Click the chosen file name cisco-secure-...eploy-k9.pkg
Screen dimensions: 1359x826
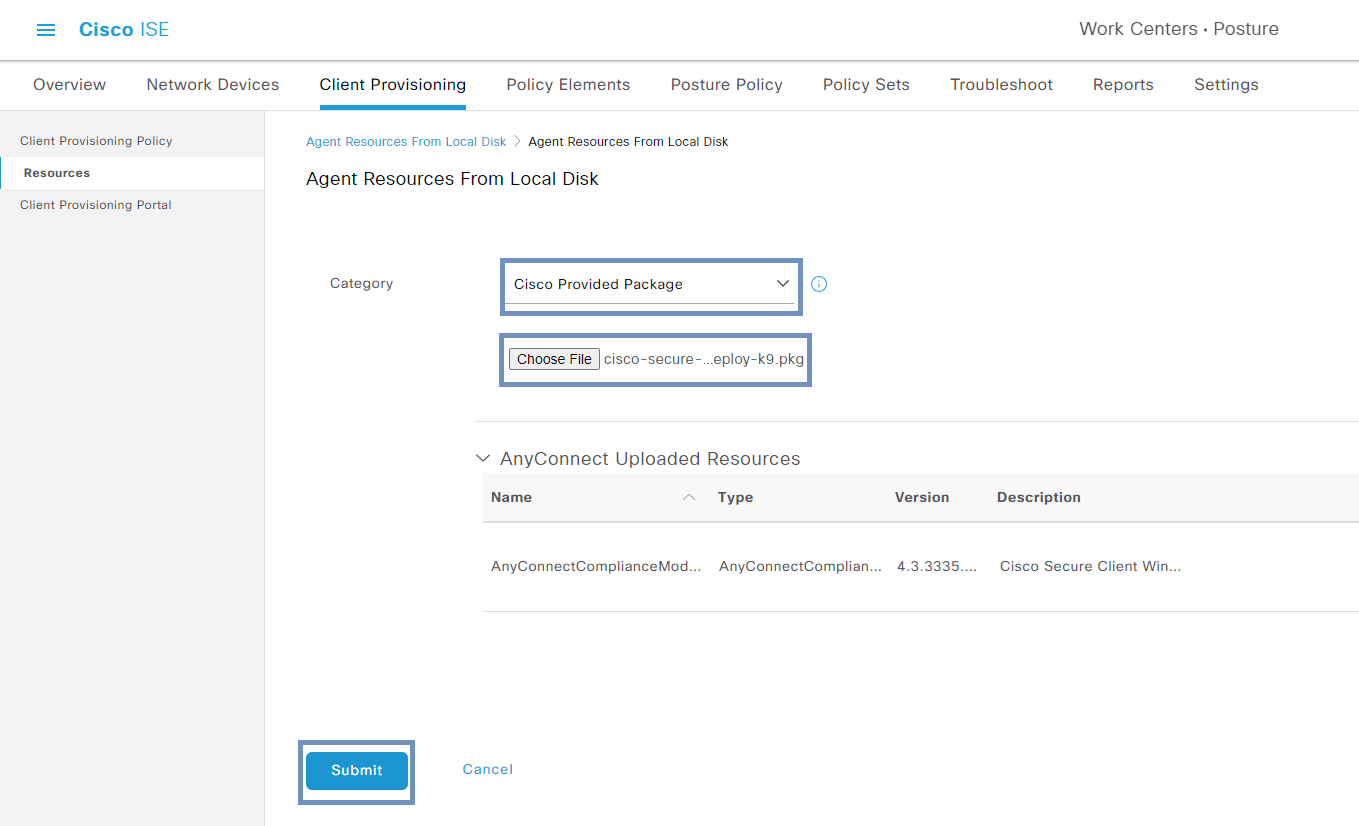(704, 359)
